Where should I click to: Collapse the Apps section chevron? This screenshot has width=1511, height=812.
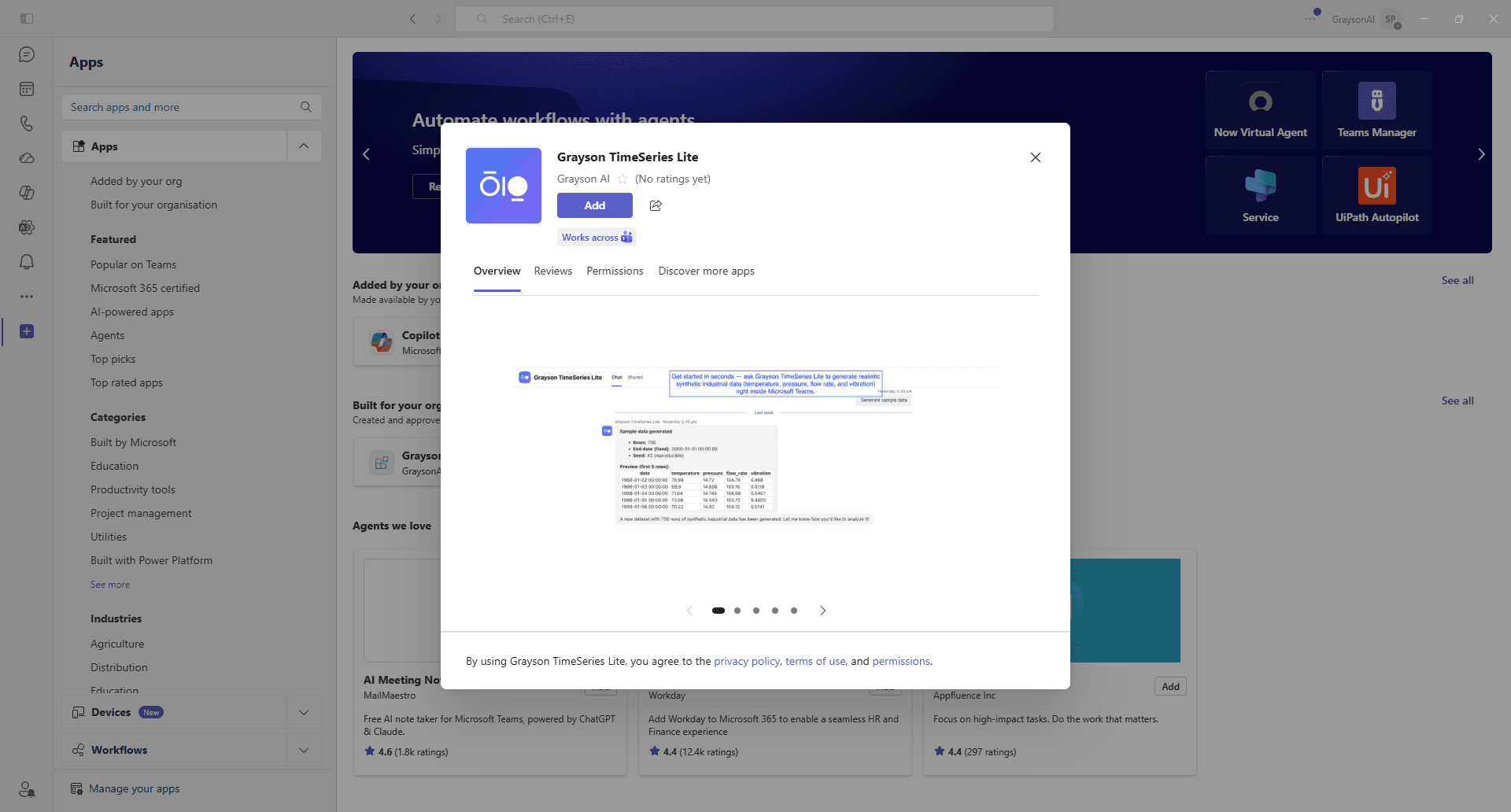point(304,146)
